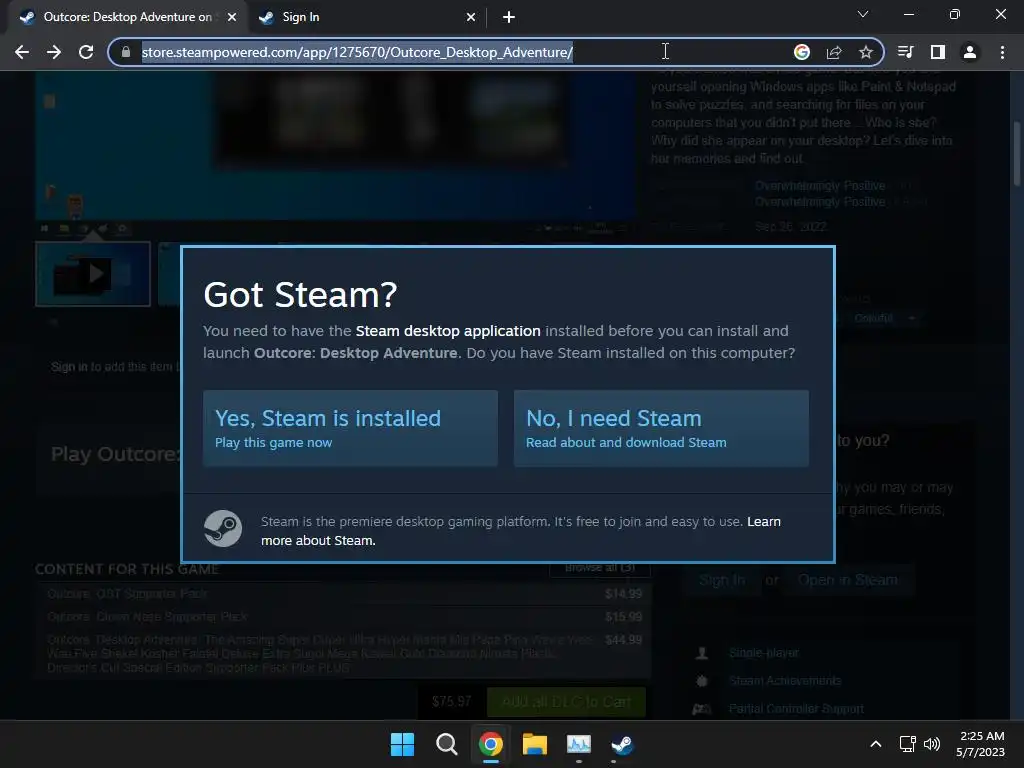This screenshot has width=1024, height=768.
Task: Open Windows Search from taskbar
Action: 447,744
